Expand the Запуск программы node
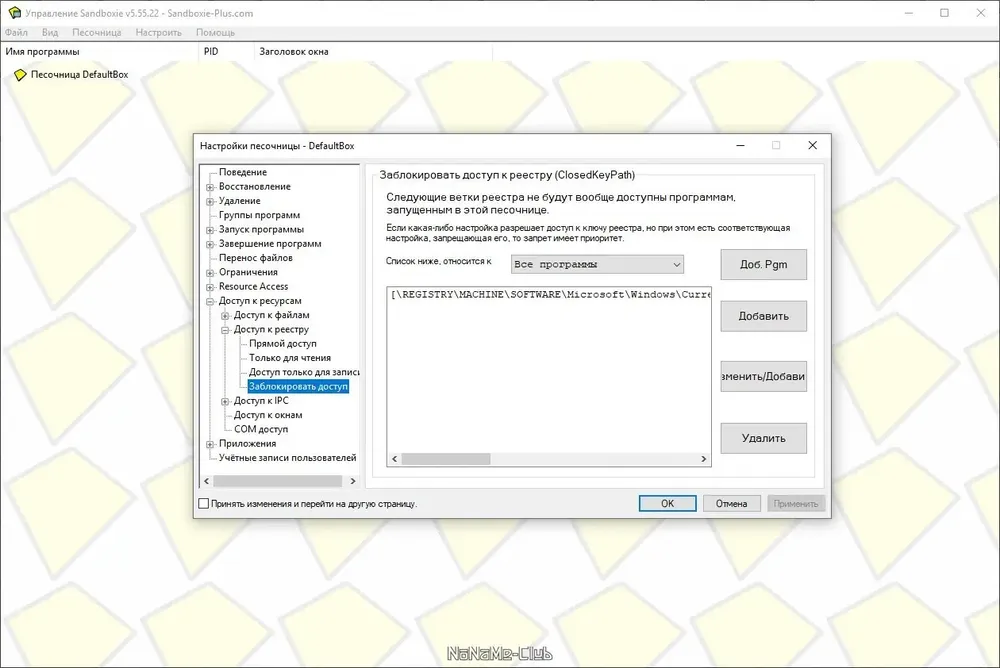 pyautogui.click(x=210, y=230)
